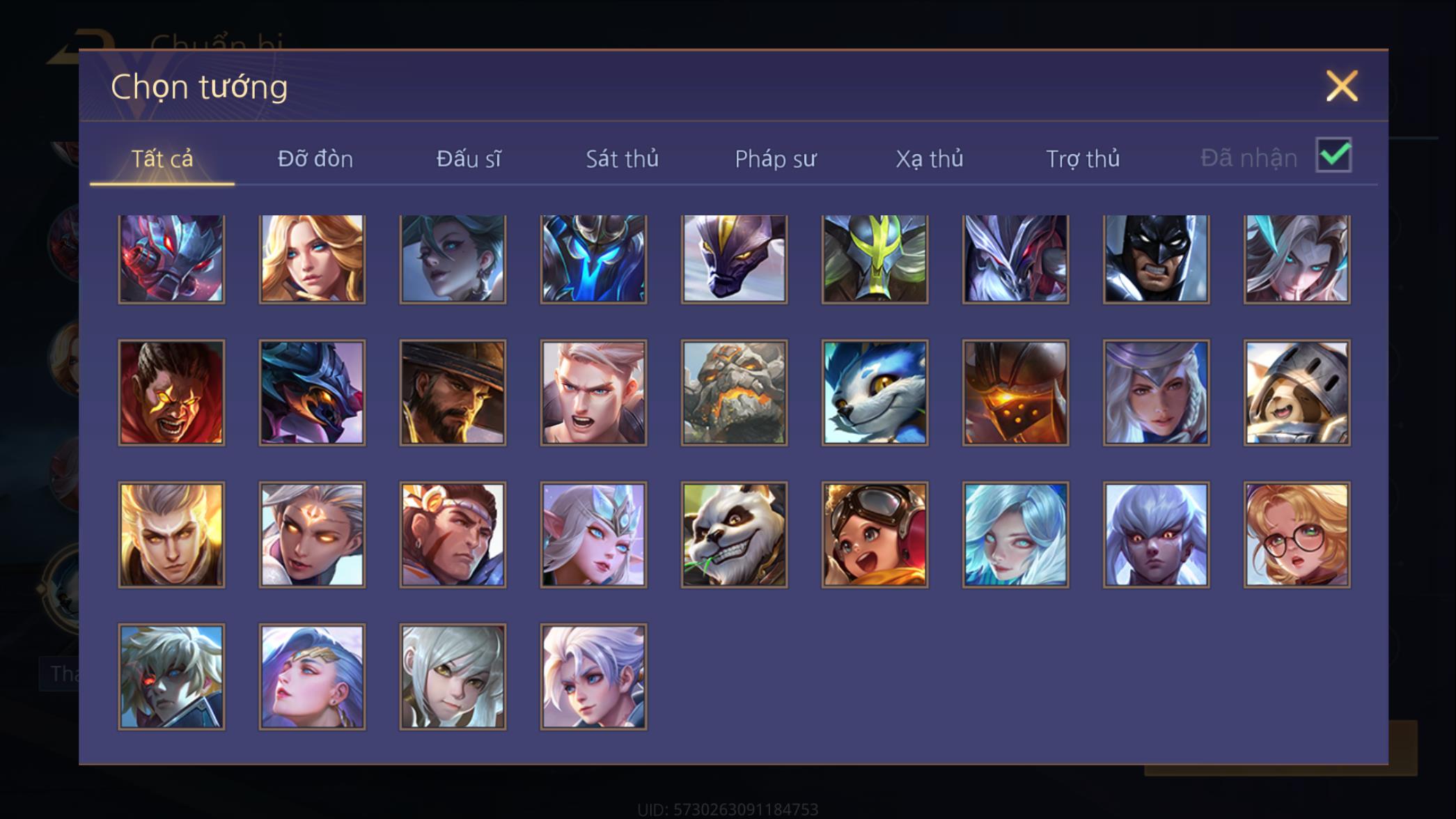The height and width of the screenshot is (819, 1456).
Task: Select the cowboy hat bearded hero
Action: [453, 393]
